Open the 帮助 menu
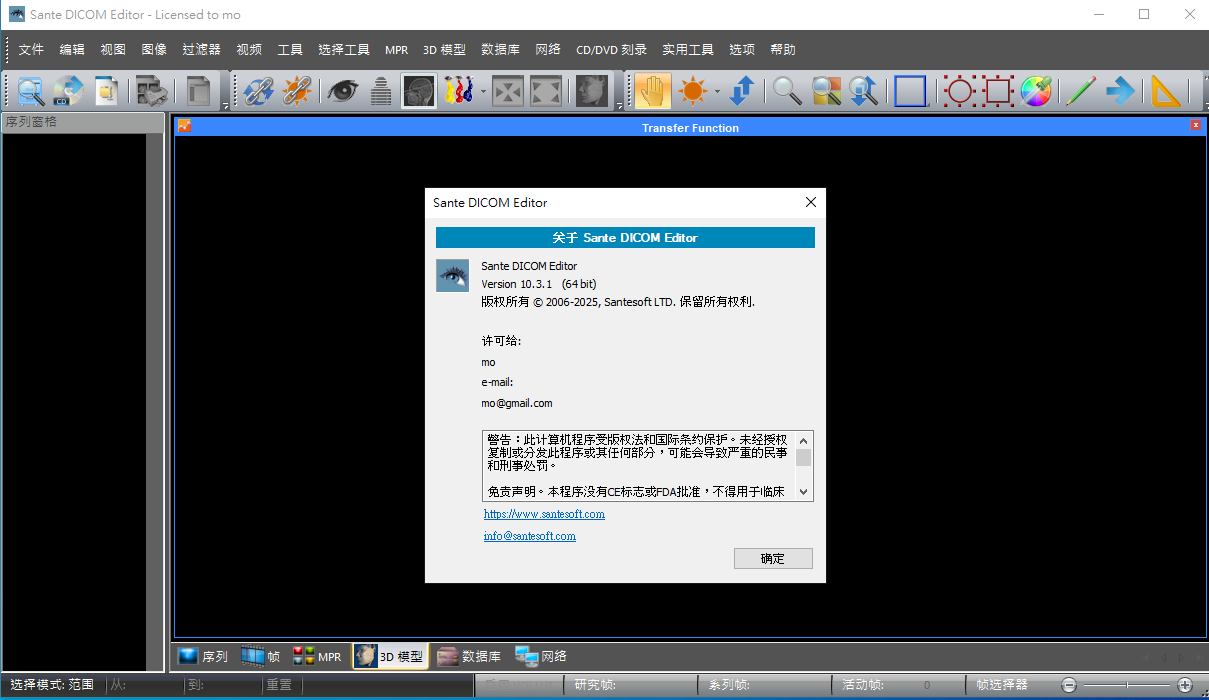Screen dimensions: 1209x700 tap(783, 49)
